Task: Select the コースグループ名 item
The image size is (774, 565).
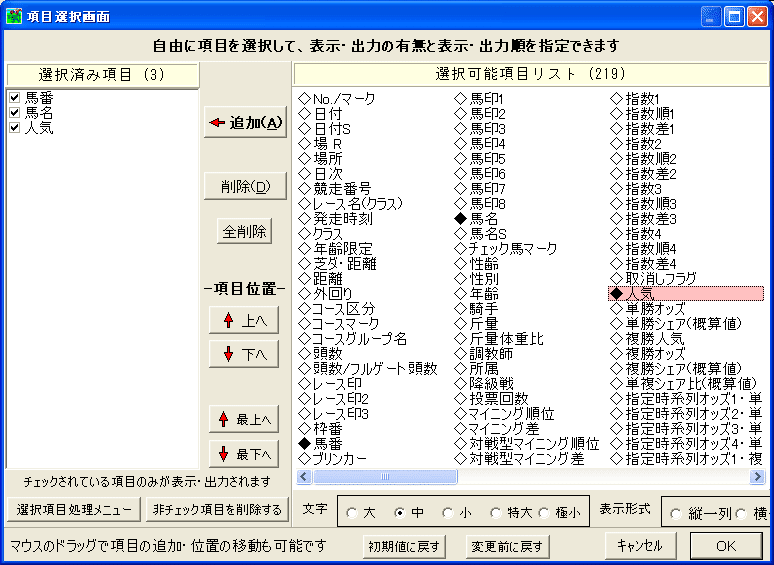Action: pyautogui.click(x=353, y=339)
